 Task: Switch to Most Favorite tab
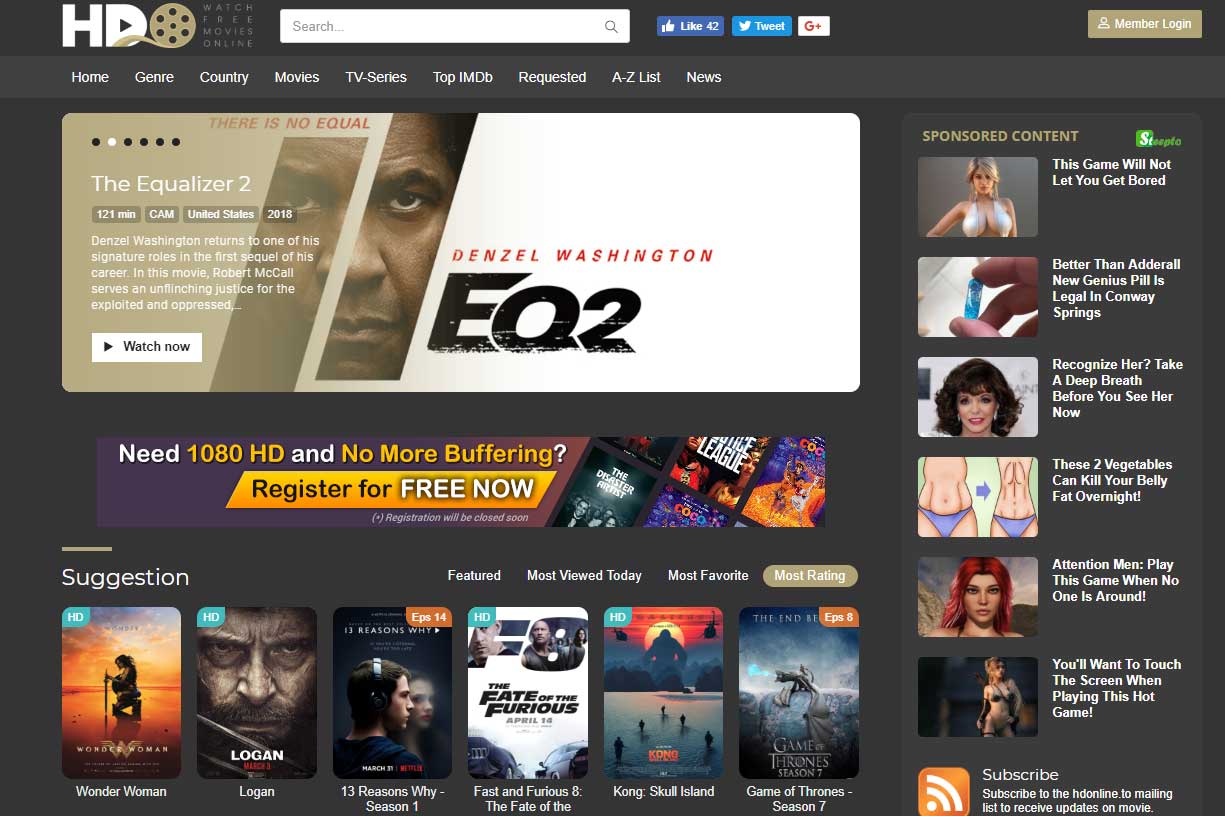708,575
